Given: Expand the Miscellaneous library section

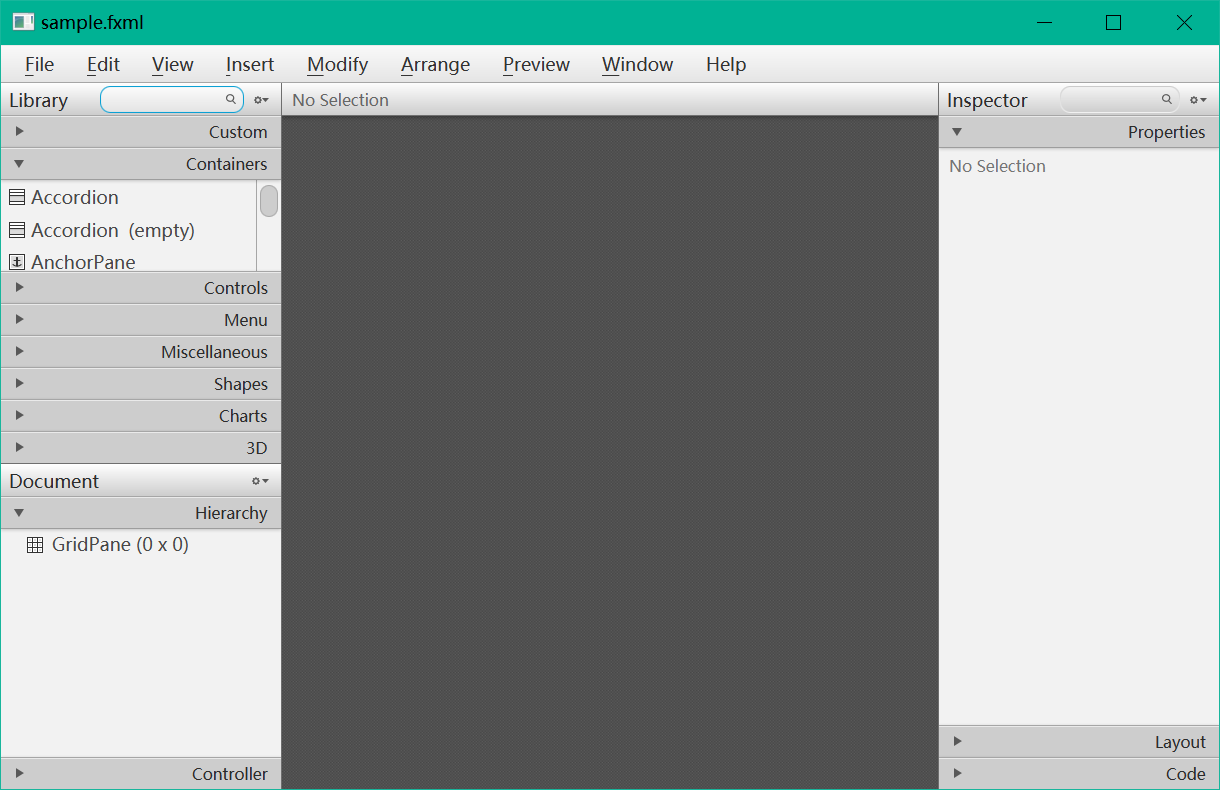Looking at the screenshot, I should 141,352.
